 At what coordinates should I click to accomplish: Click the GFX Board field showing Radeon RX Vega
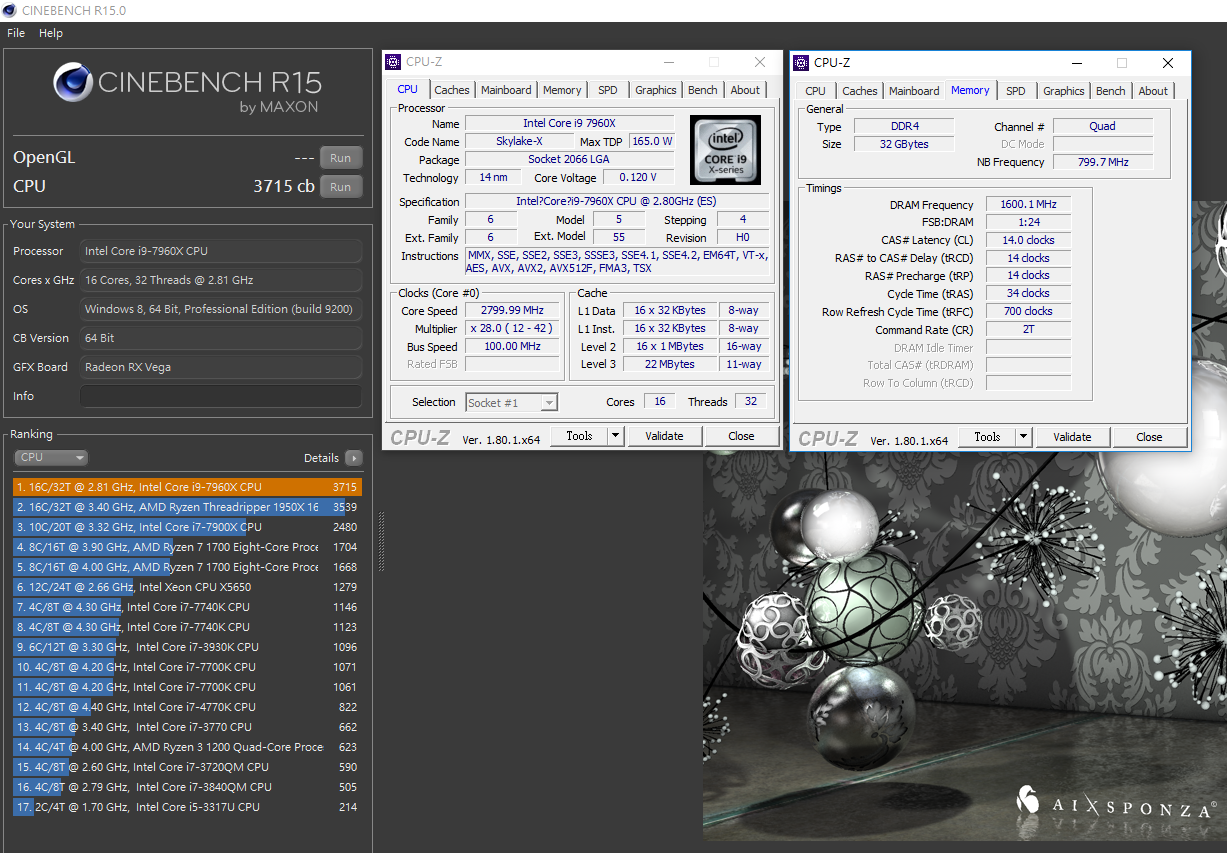click(221, 367)
